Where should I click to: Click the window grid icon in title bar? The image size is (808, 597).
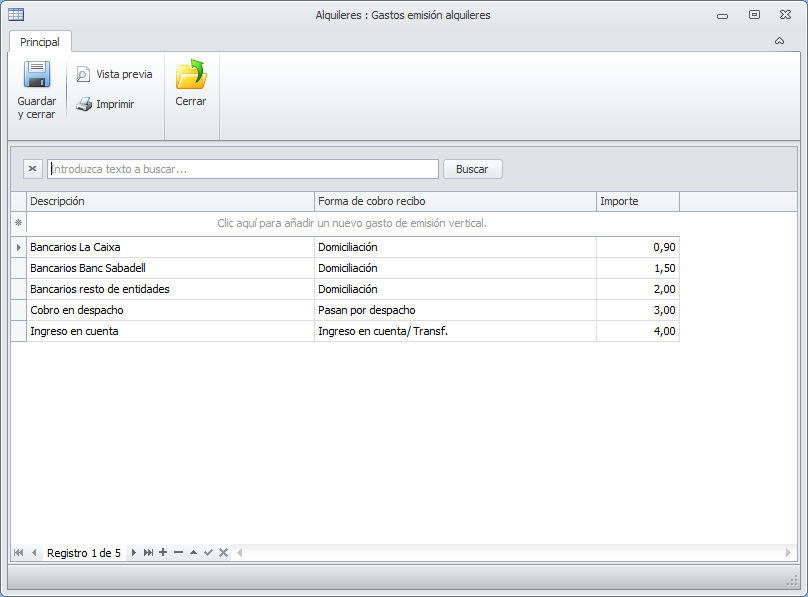click(x=16, y=14)
